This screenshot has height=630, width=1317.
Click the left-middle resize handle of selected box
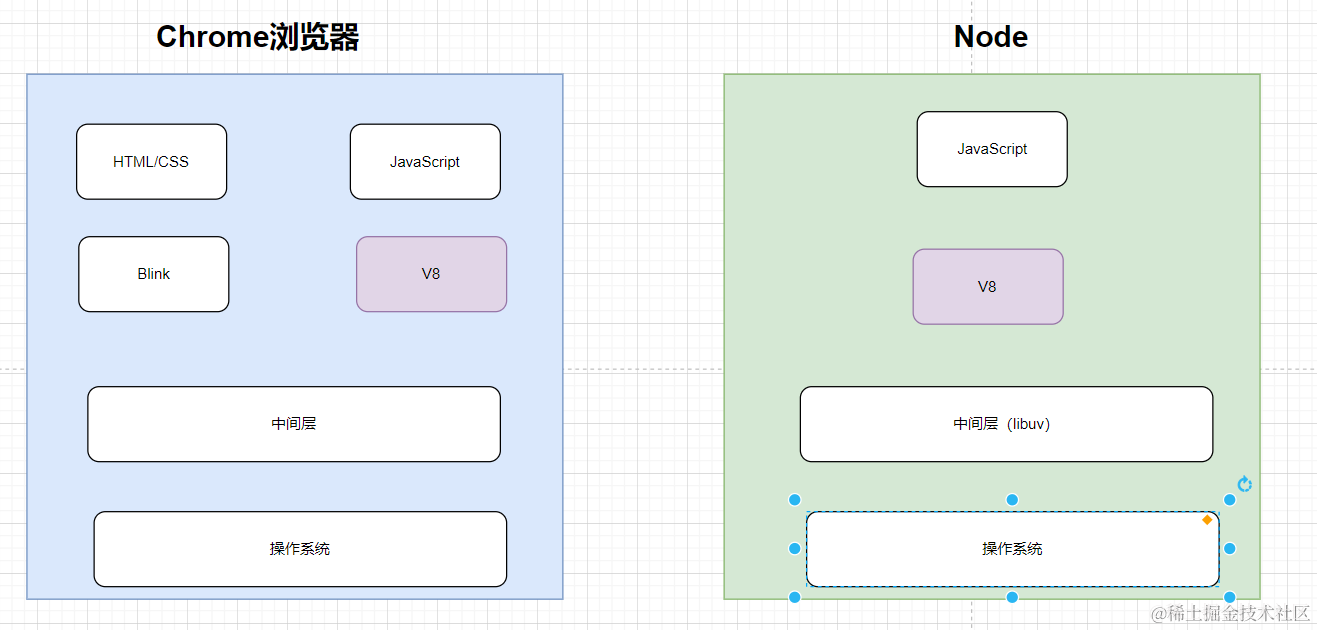pyautogui.click(x=795, y=548)
